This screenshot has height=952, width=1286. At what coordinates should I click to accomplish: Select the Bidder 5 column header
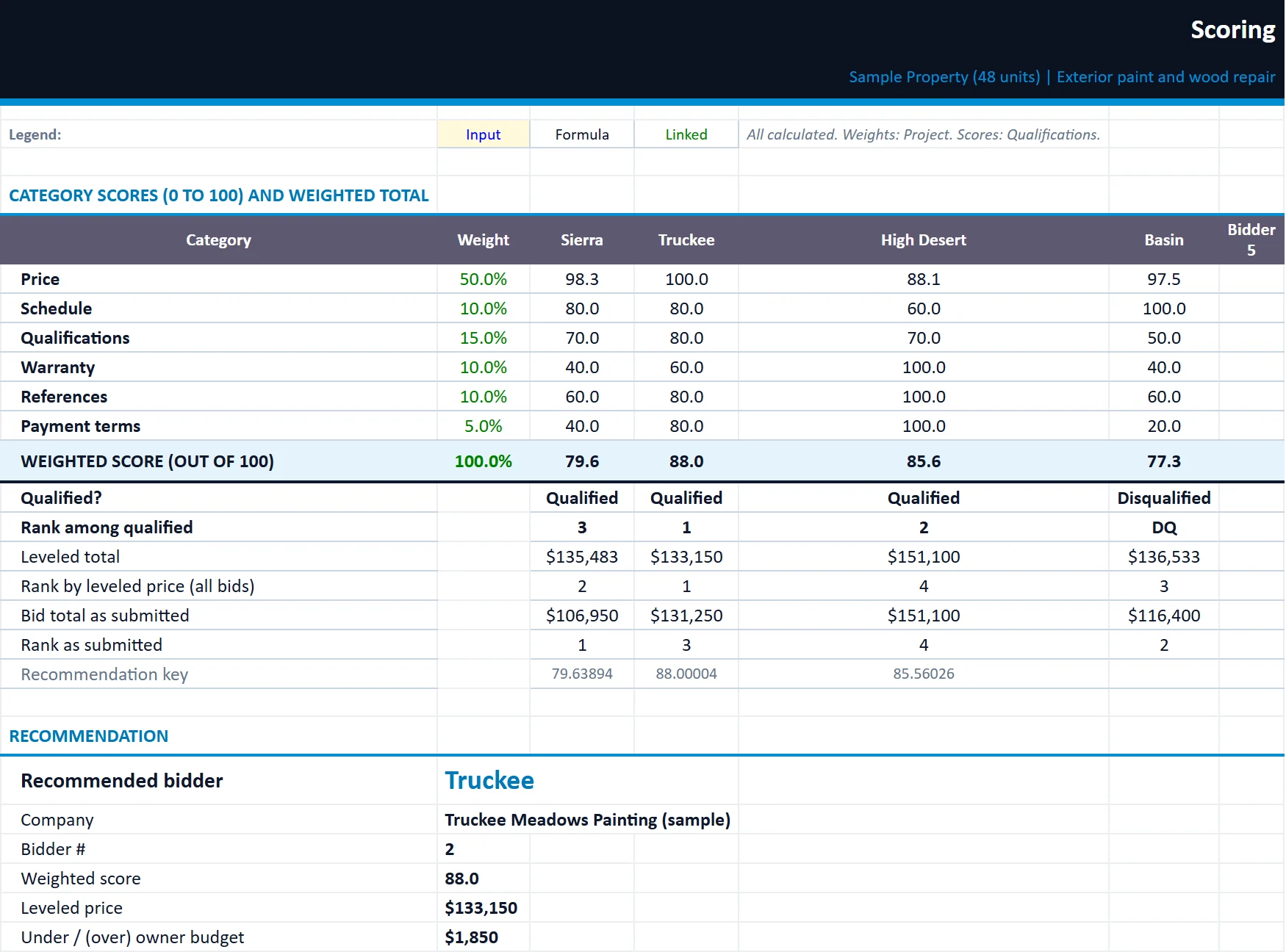coord(1251,239)
